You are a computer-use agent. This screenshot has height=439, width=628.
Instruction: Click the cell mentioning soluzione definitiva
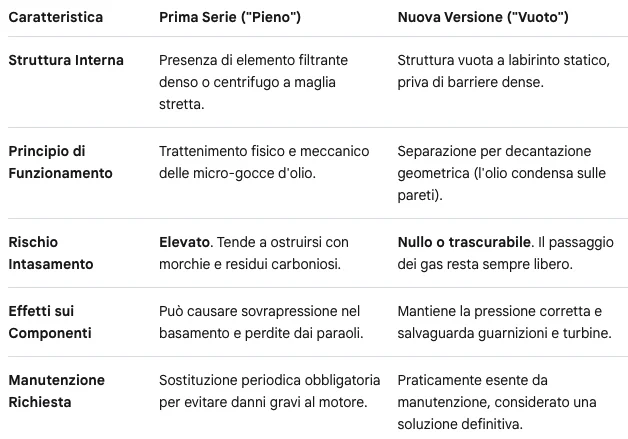497,402
